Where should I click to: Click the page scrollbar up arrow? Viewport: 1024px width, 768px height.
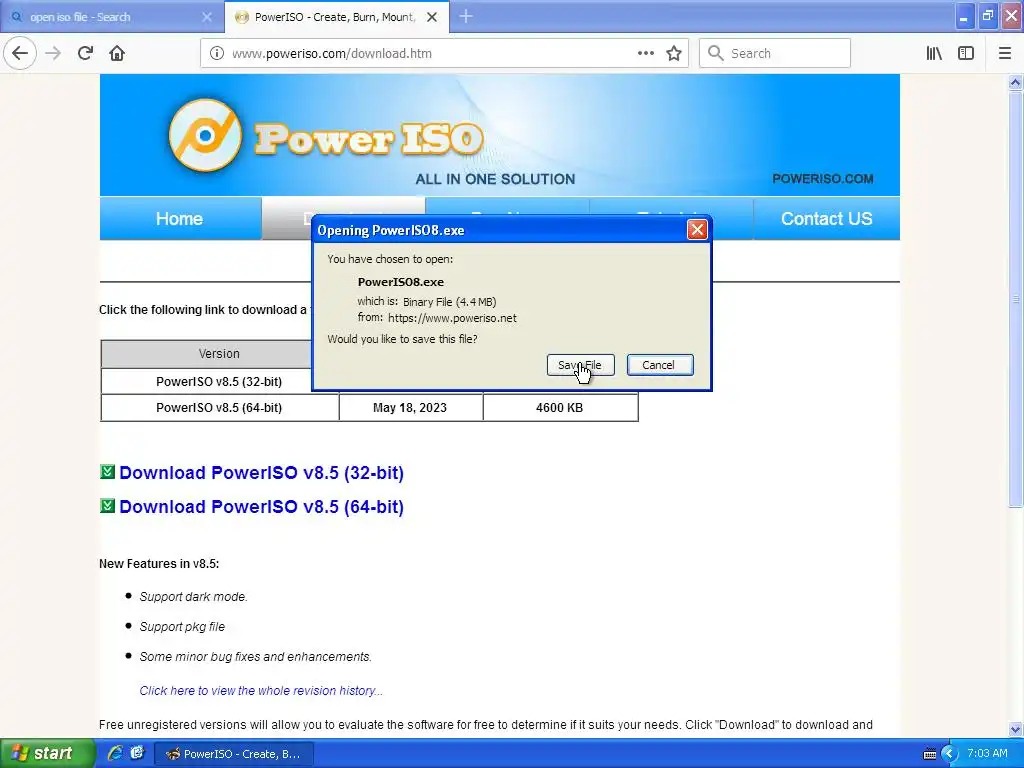point(1015,82)
